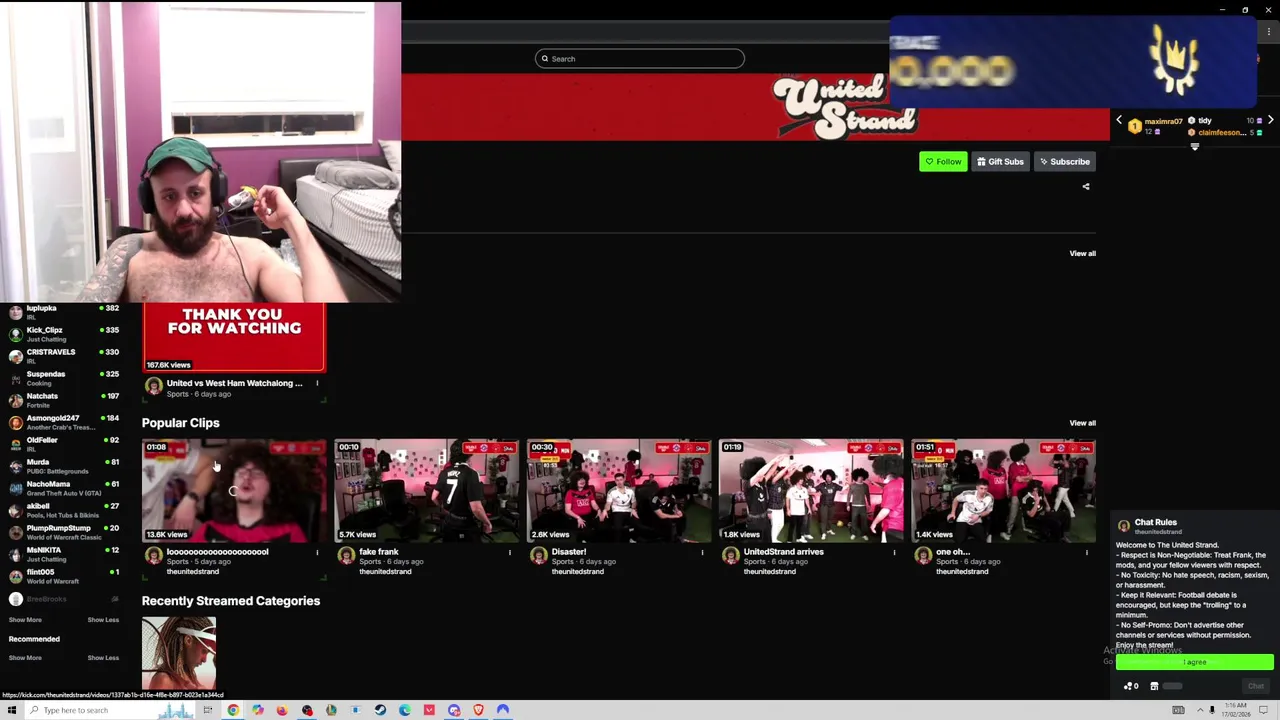Screen dimensions: 1280x720
Task: Click the channel avatar beside 'fake frank' clip
Action: click(x=346, y=556)
